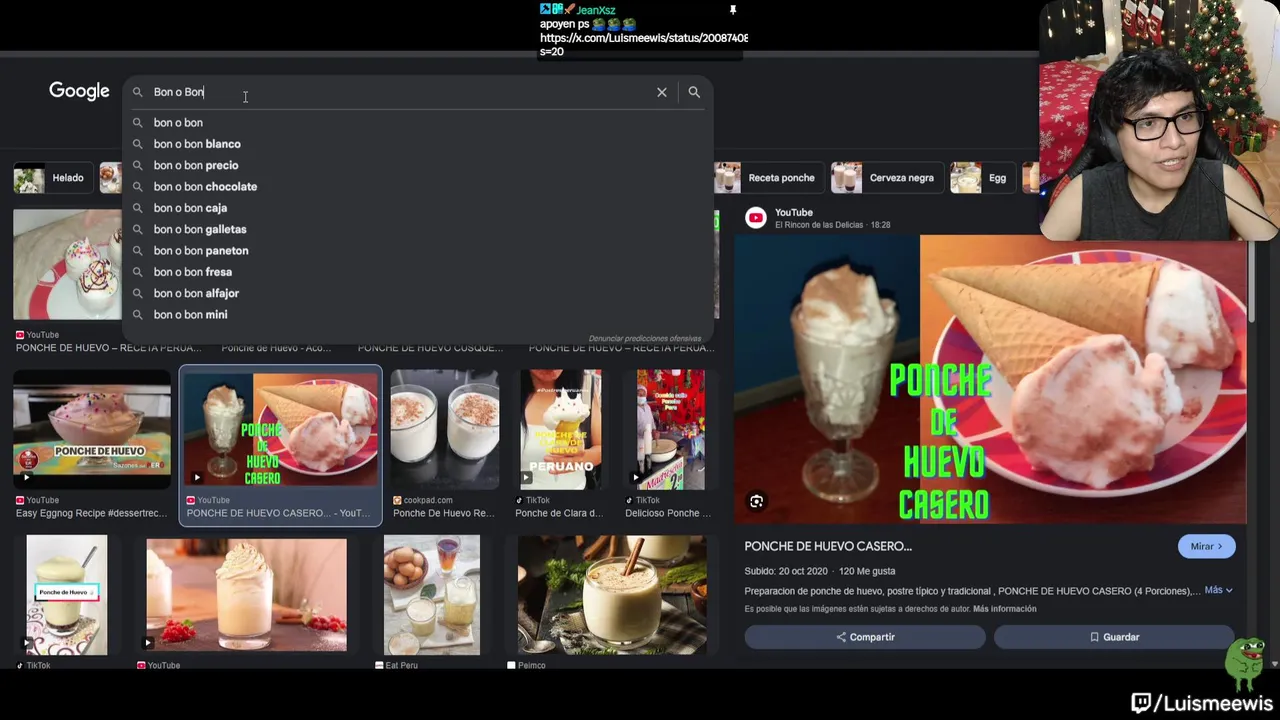Pick the first suggestion "bon o bon"

178,123
